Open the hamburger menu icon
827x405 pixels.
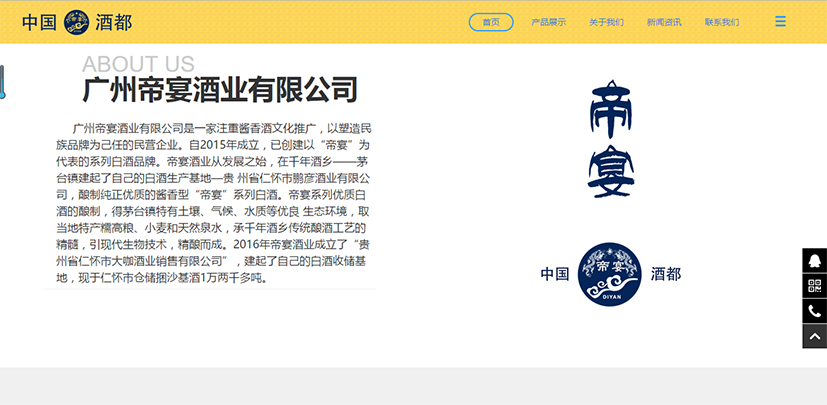pyautogui.click(x=780, y=22)
